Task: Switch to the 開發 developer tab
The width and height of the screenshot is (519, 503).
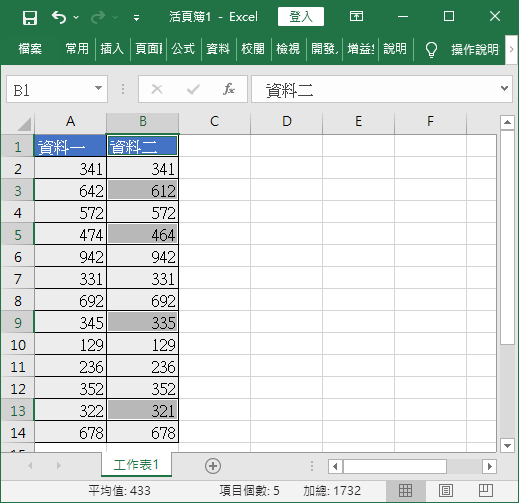Action: 324,49
